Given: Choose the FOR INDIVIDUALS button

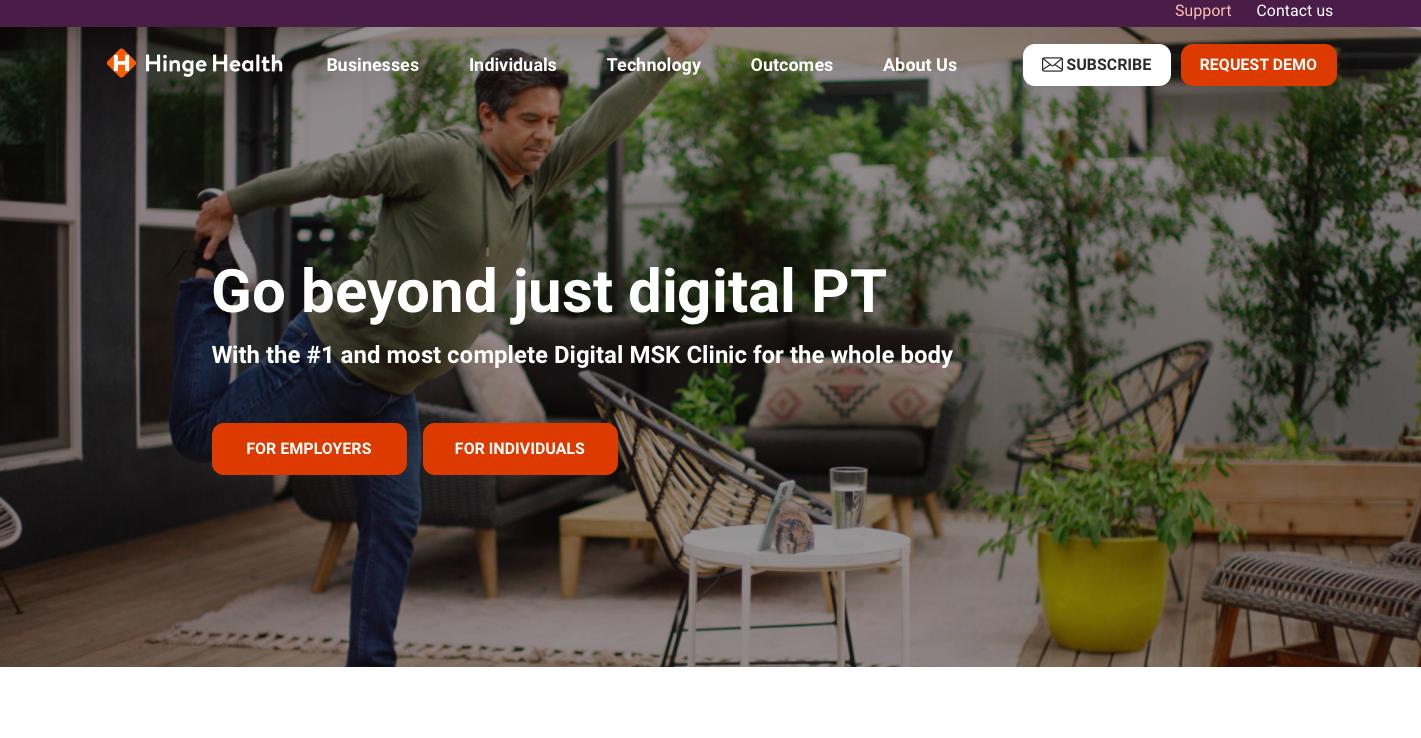Looking at the screenshot, I should tap(520, 449).
